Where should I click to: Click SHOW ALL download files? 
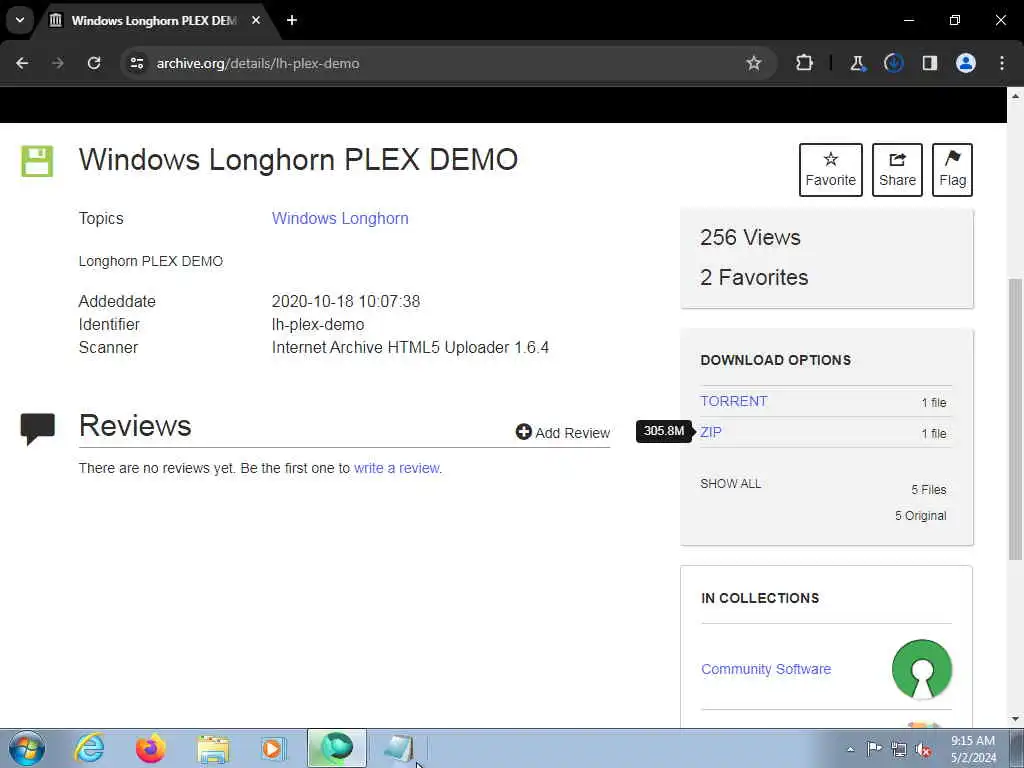coord(731,484)
